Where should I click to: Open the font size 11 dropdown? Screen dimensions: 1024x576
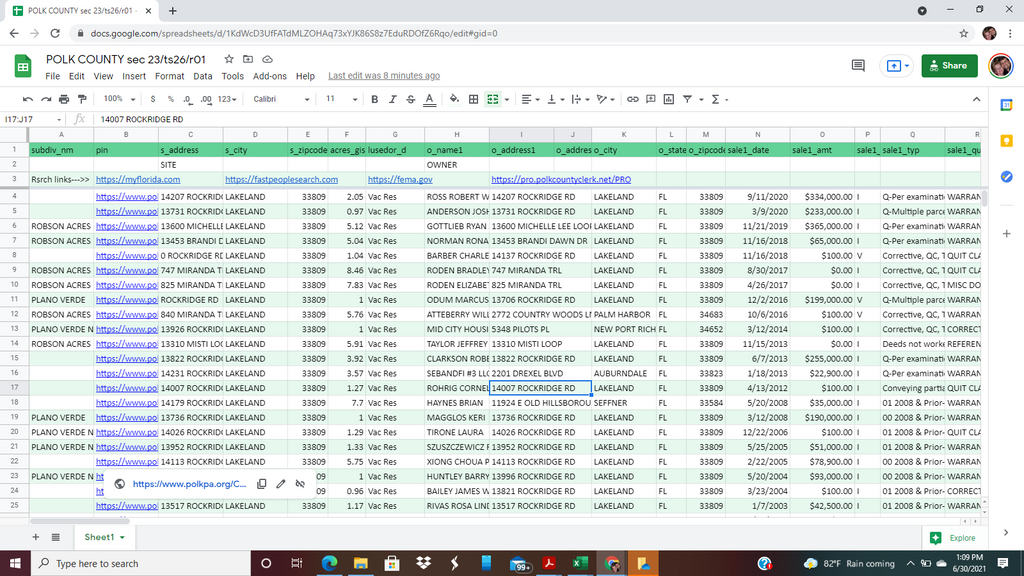[341, 99]
